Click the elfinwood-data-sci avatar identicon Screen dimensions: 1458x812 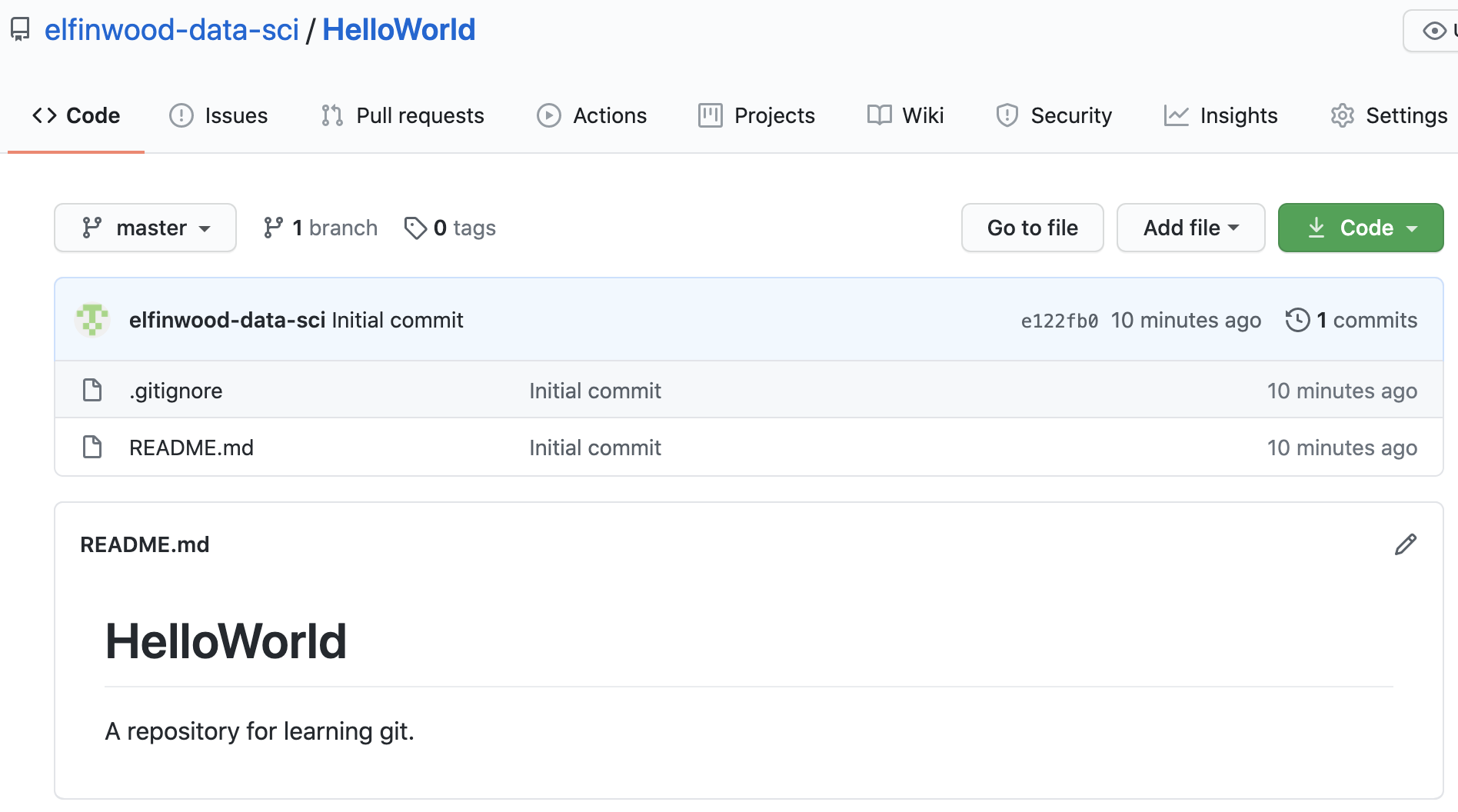point(92,320)
